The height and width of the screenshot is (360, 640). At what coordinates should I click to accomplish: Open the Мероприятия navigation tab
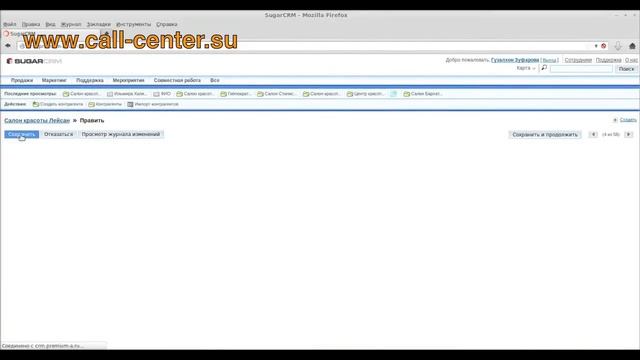(129, 80)
